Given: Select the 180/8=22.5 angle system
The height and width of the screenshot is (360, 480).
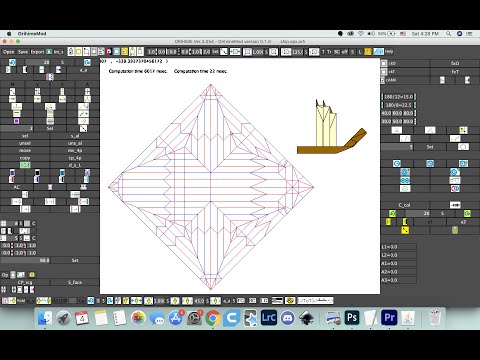Looking at the screenshot, I should [x=399, y=105].
